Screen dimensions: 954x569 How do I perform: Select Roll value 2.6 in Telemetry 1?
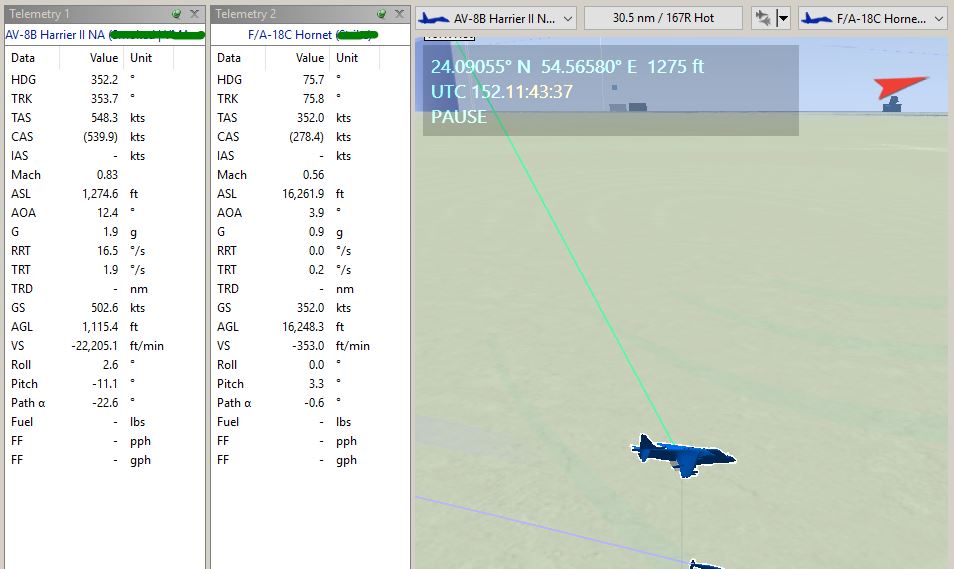click(111, 365)
